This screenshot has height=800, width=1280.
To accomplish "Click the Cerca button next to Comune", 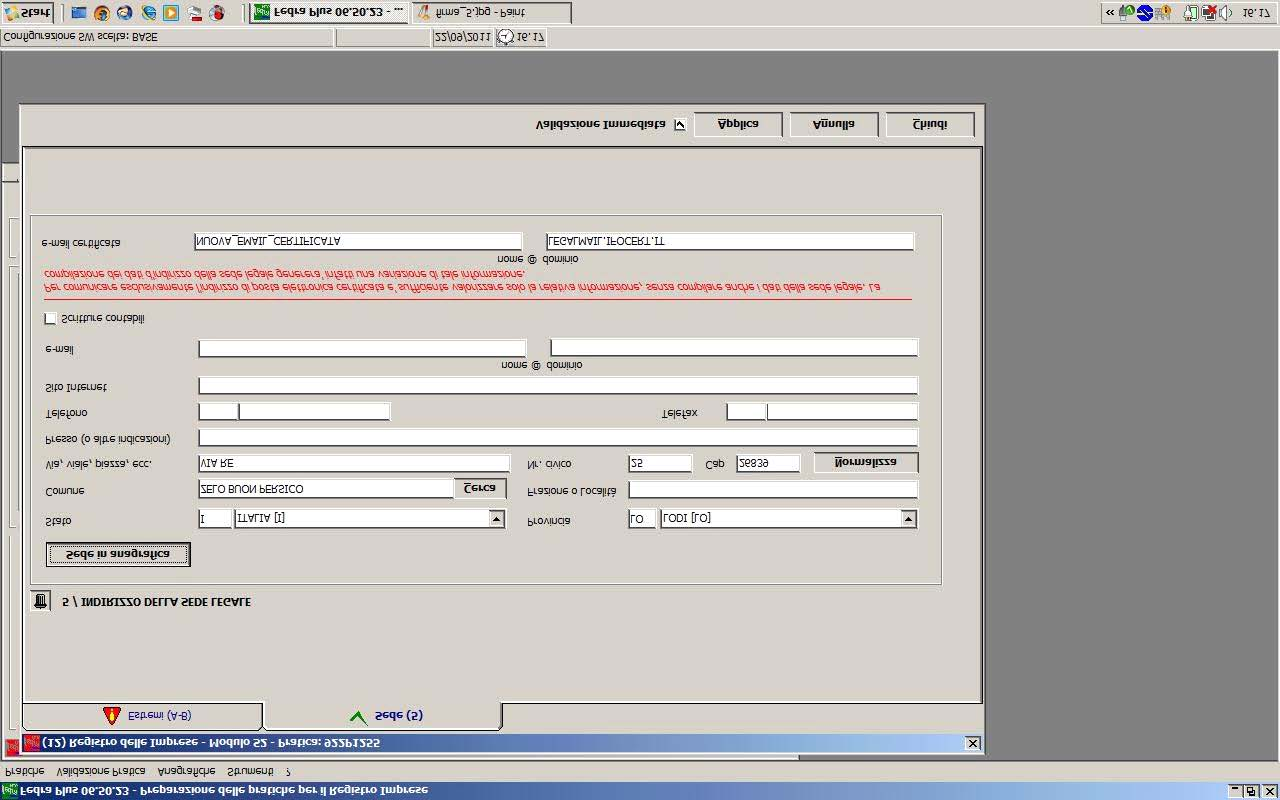I will (x=480, y=488).
